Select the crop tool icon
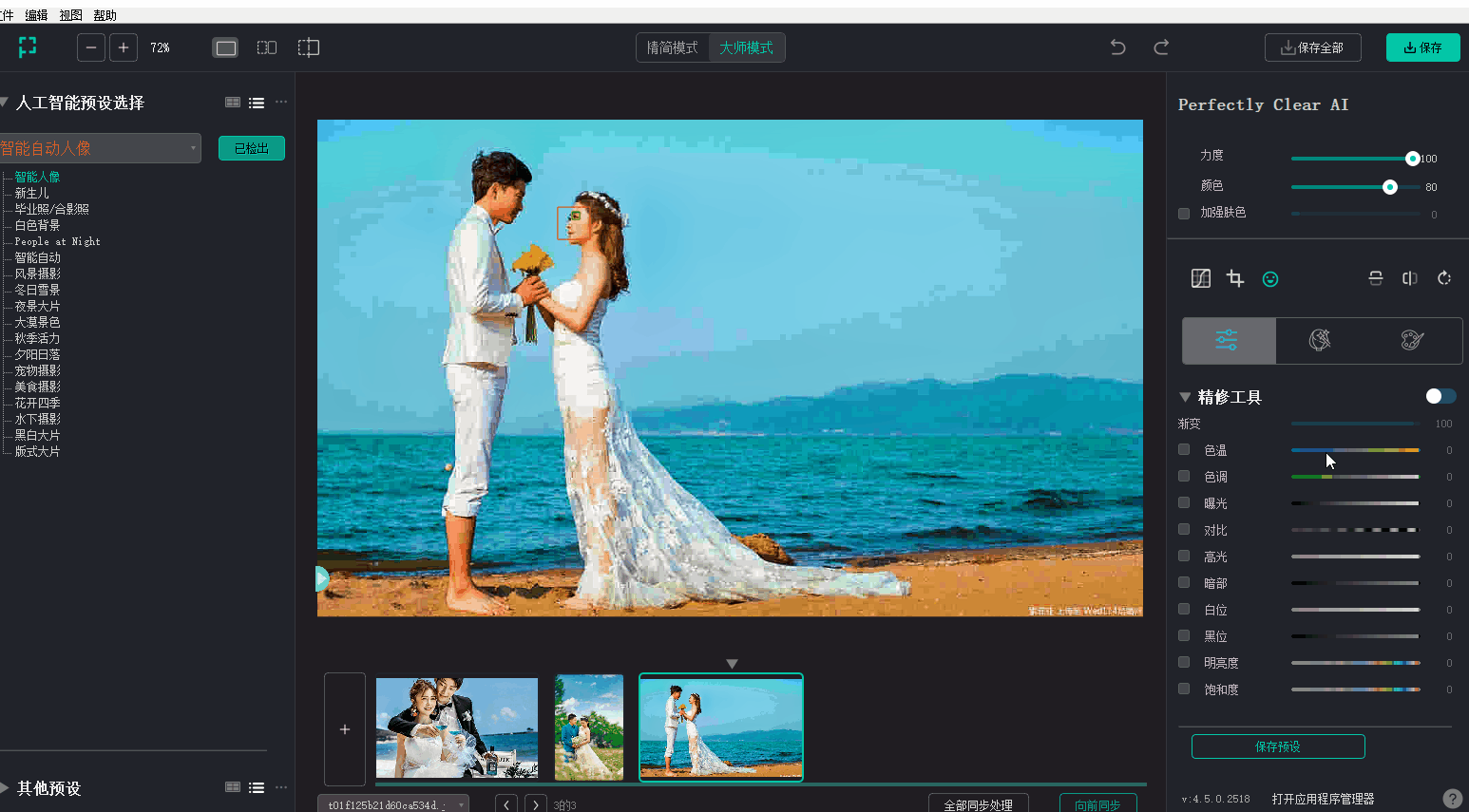 point(1235,278)
